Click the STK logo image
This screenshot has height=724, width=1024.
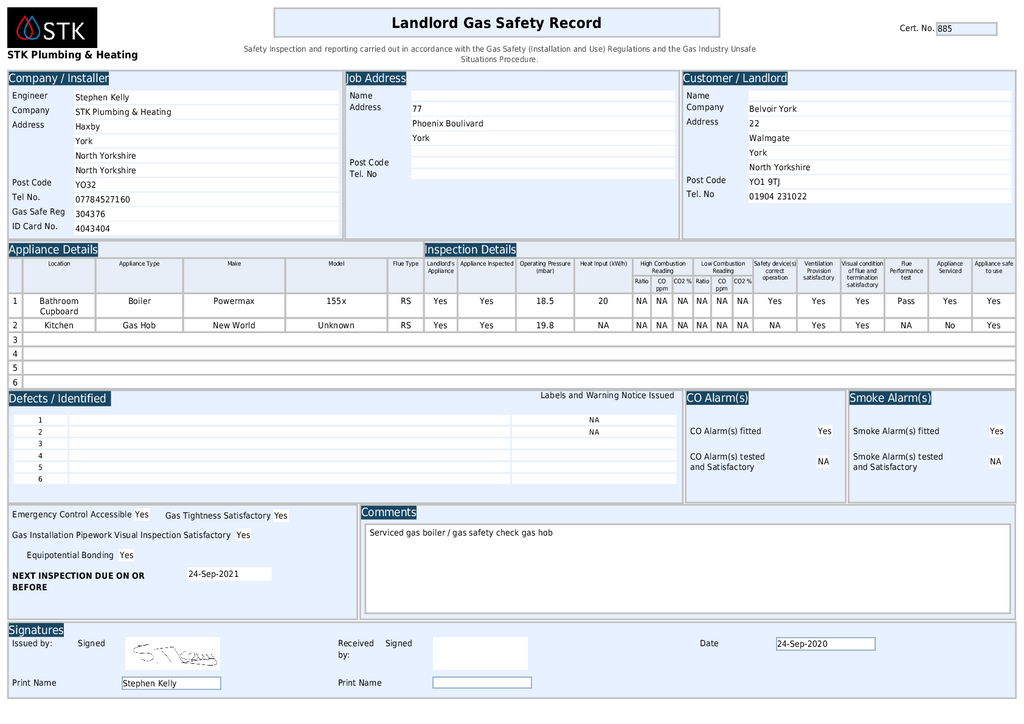pyautogui.click(x=52, y=27)
